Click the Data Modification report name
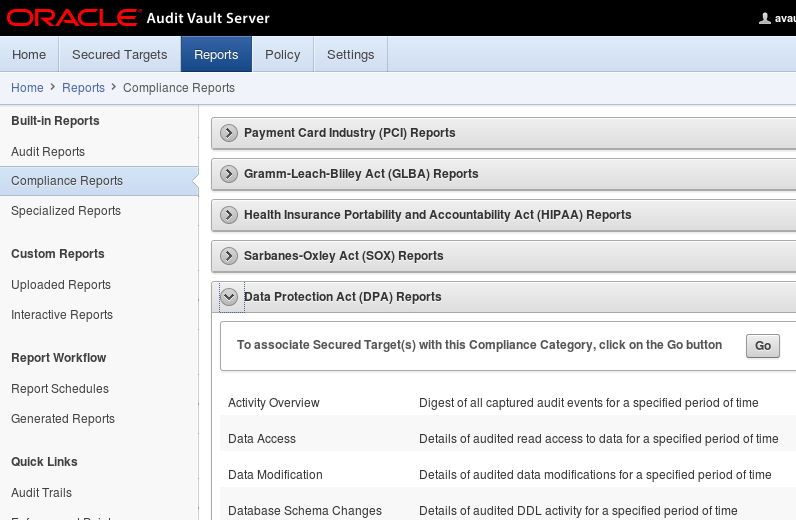The height and width of the screenshot is (520, 796). coord(275,475)
